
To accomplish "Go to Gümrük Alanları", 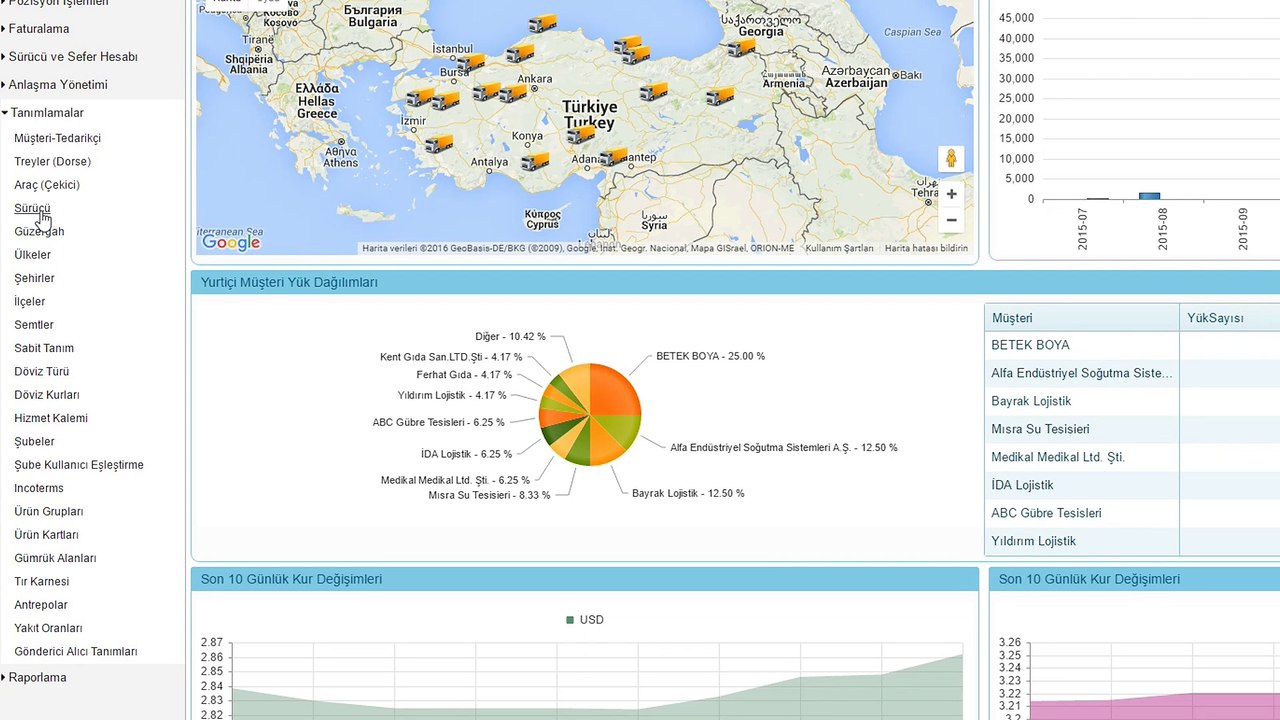I will pyautogui.click(x=55, y=558).
